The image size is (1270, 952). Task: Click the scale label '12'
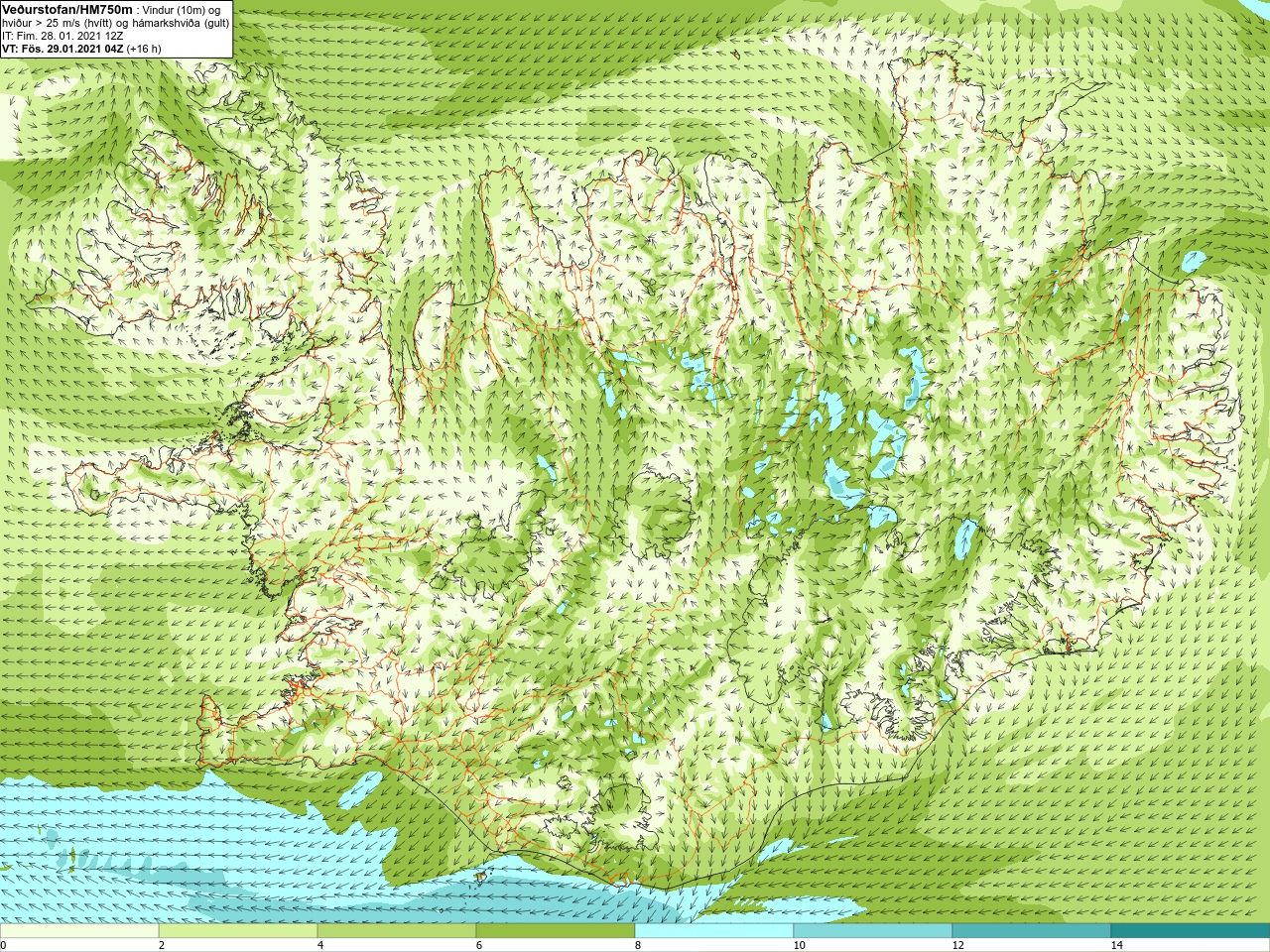[x=957, y=945]
